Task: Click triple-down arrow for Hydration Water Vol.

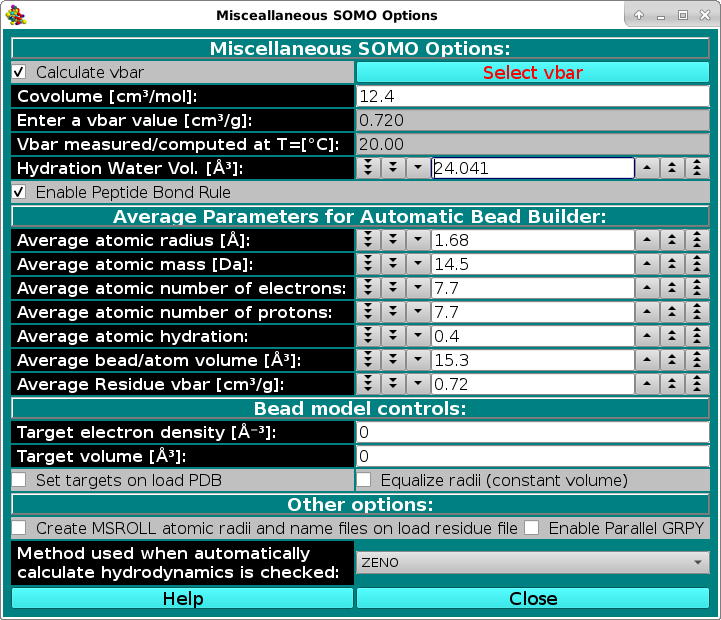Action: [x=368, y=168]
